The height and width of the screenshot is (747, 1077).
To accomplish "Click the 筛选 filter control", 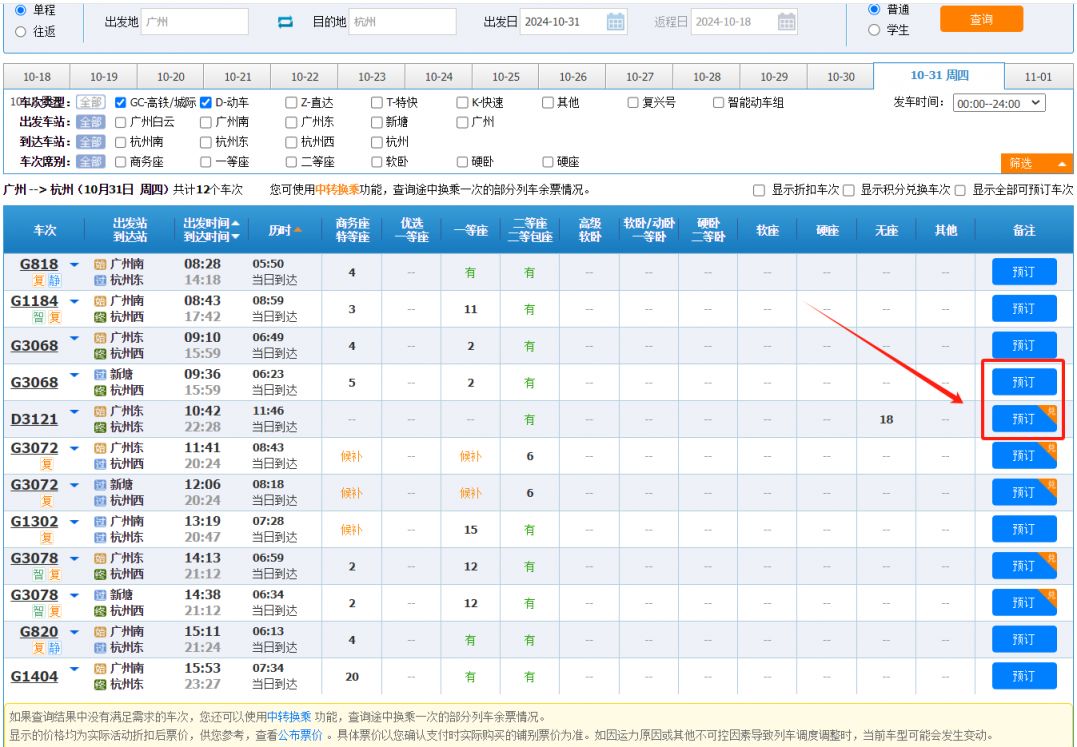I will tap(1035, 163).
